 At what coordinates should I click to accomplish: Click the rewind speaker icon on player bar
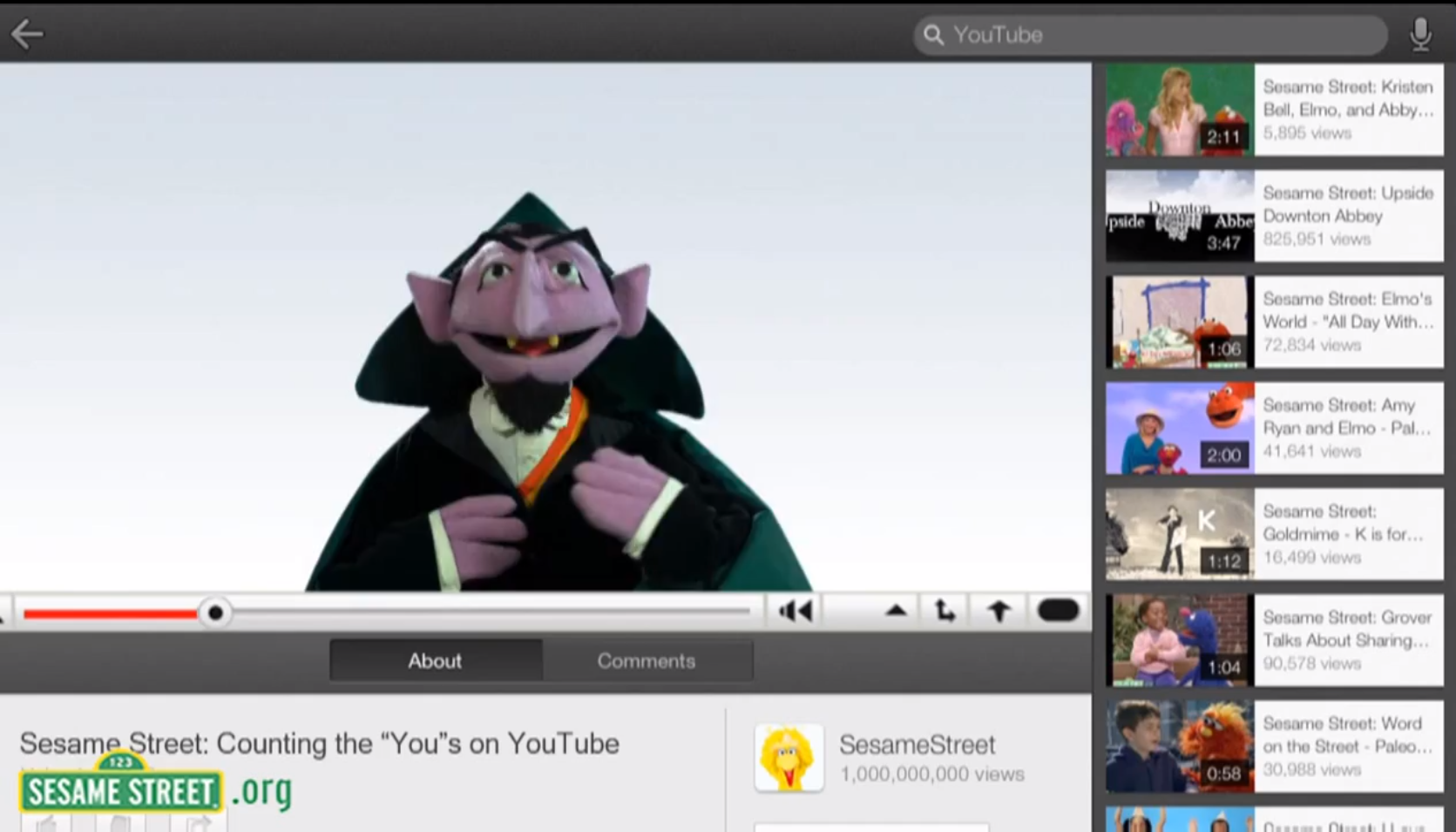point(795,612)
